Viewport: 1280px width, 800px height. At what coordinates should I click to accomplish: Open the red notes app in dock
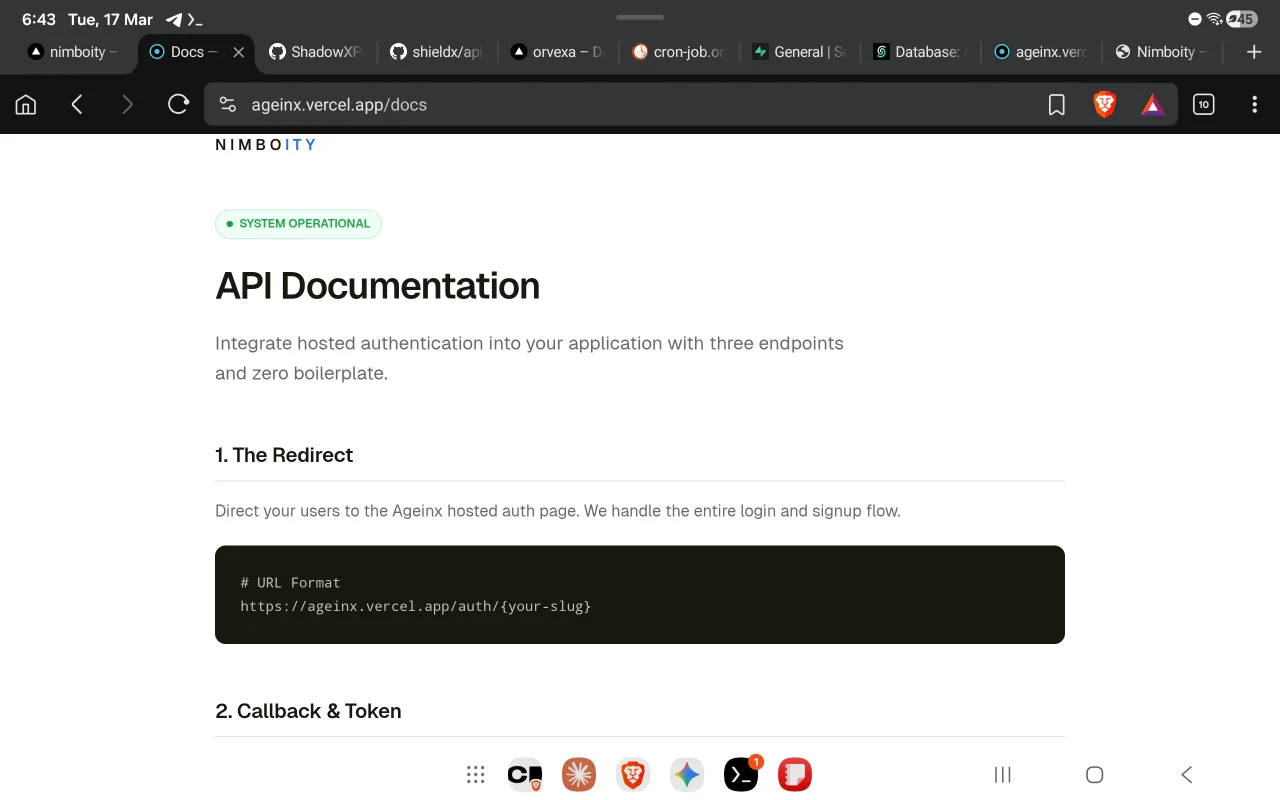pyautogui.click(x=795, y=774)
